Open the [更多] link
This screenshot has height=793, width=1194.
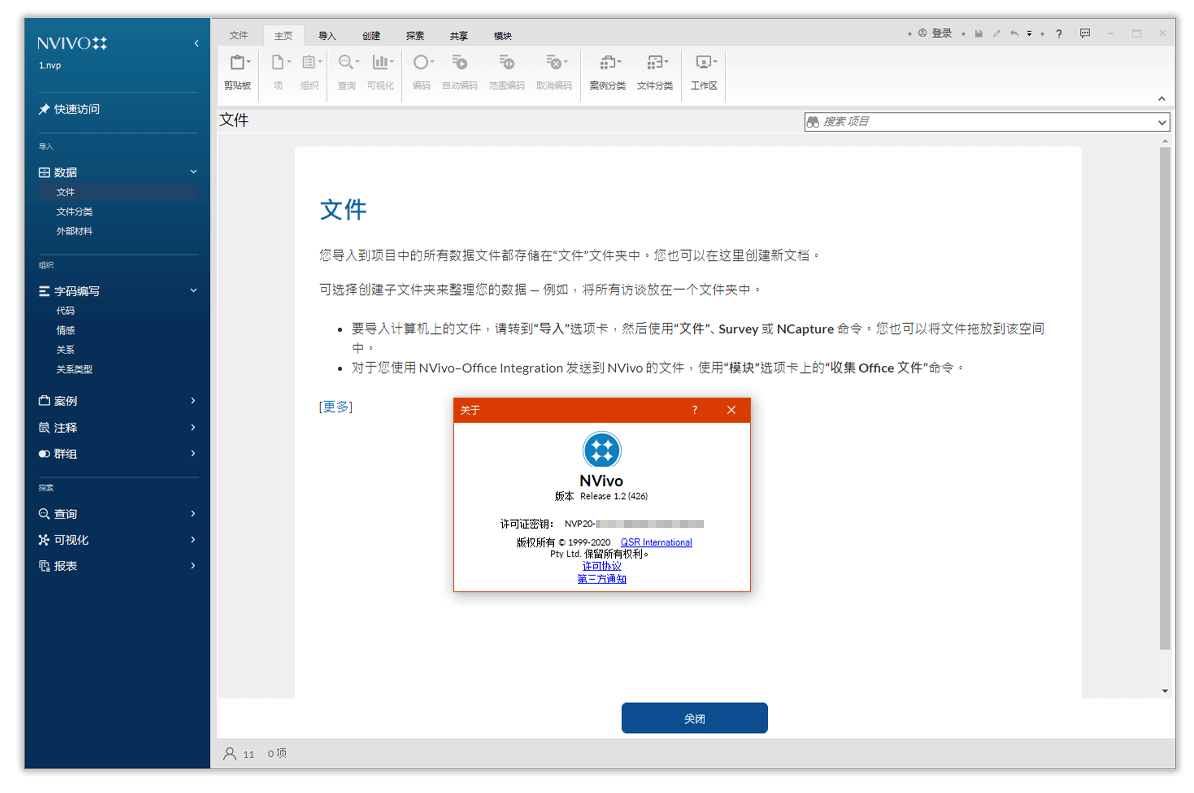[x=336, y=407]
